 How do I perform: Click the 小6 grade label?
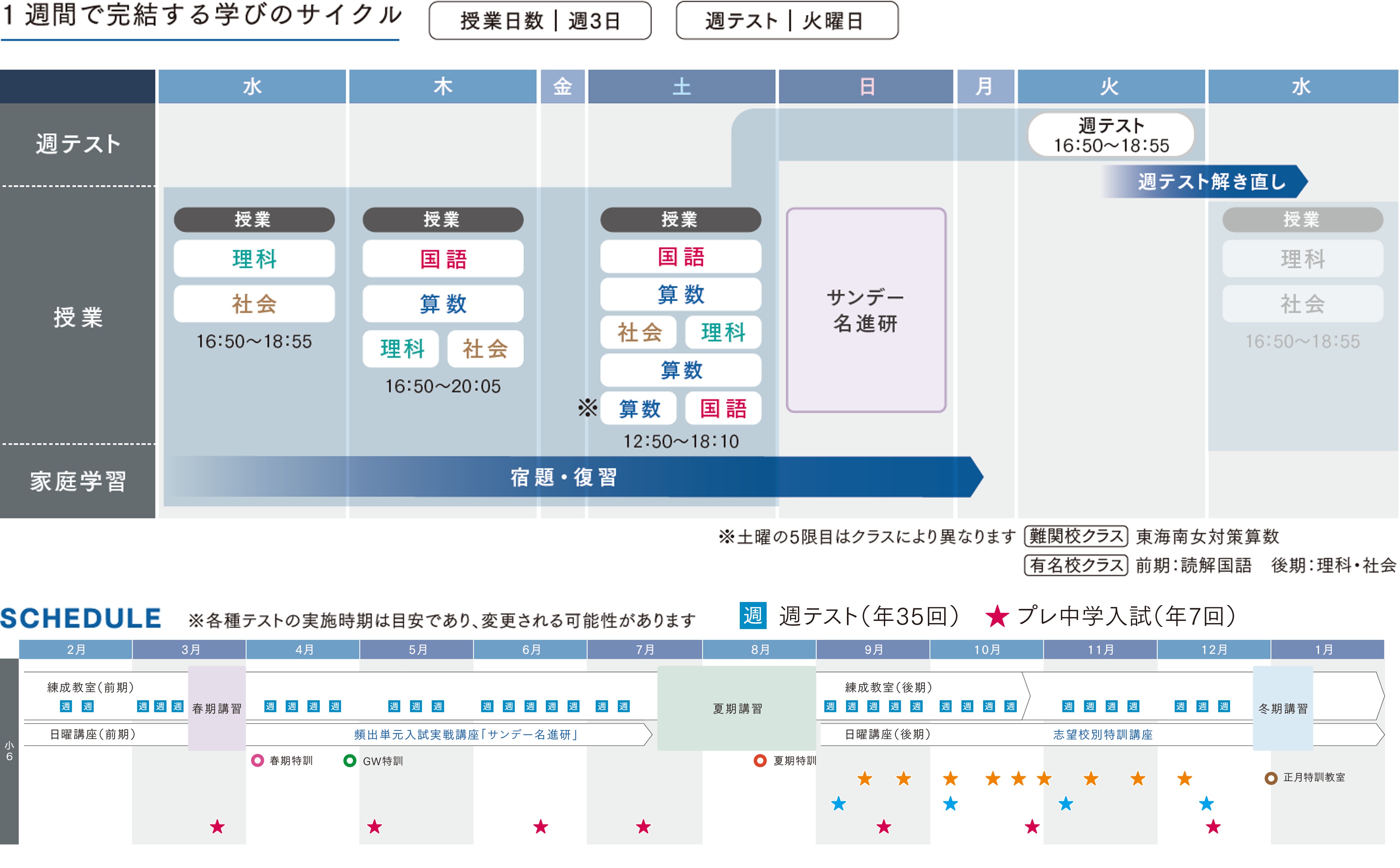pyautogui.click(x=9, y=751)
